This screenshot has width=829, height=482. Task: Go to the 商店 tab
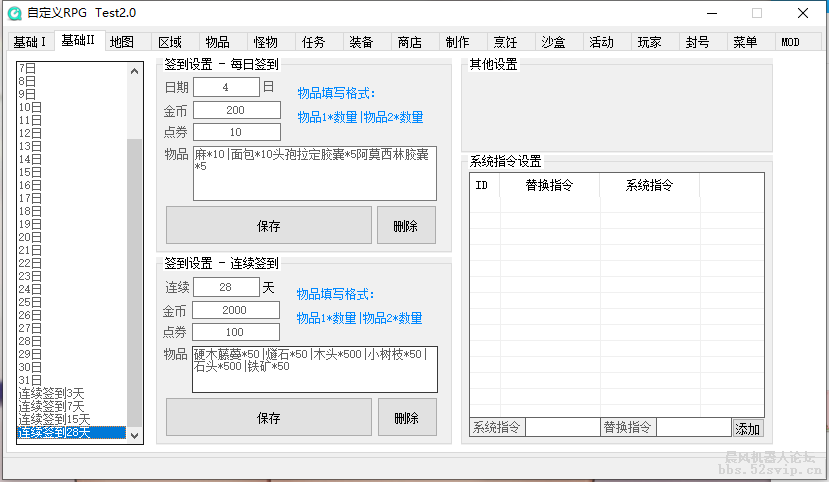coord(409,42)
